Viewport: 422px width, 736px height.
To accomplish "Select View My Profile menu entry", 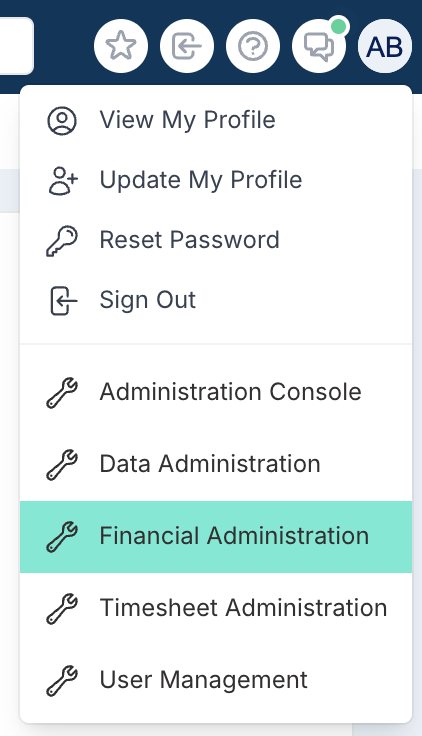I will click(216, 120).
